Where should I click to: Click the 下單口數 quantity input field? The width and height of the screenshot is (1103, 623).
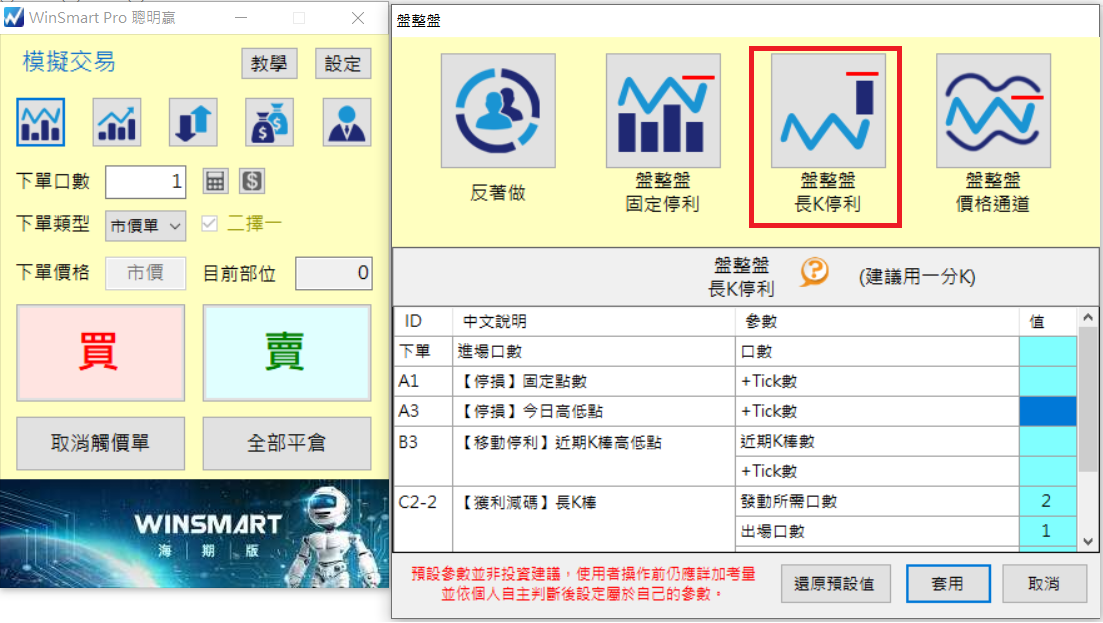146,182
